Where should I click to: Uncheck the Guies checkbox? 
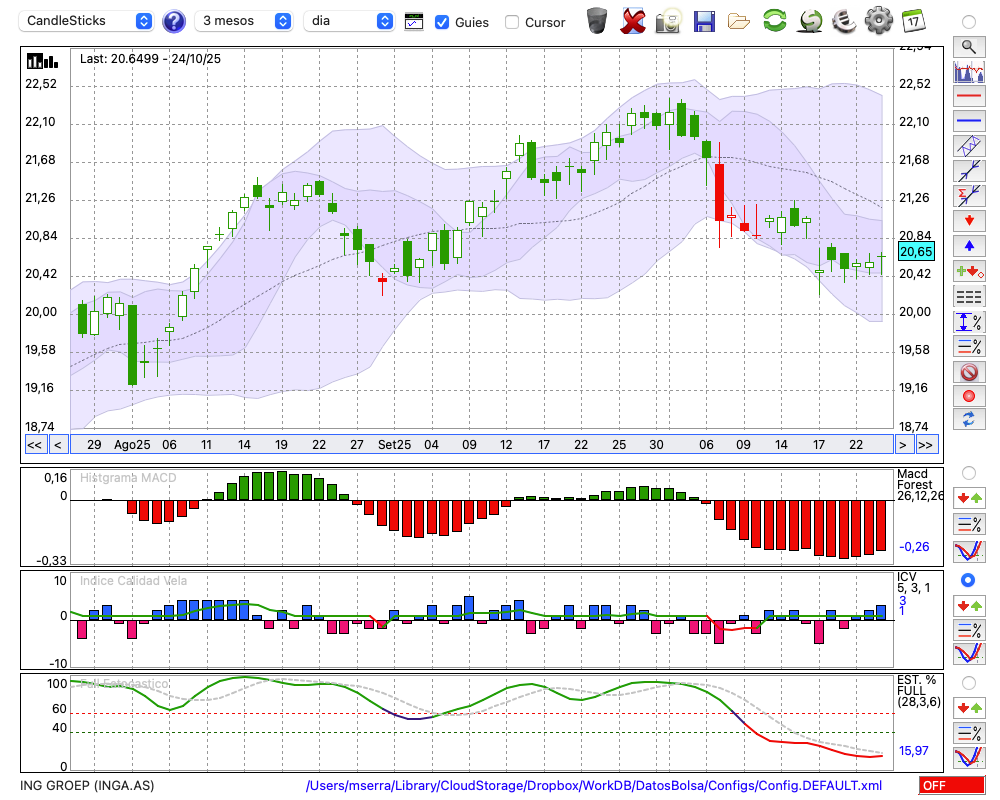pos(442,22)
